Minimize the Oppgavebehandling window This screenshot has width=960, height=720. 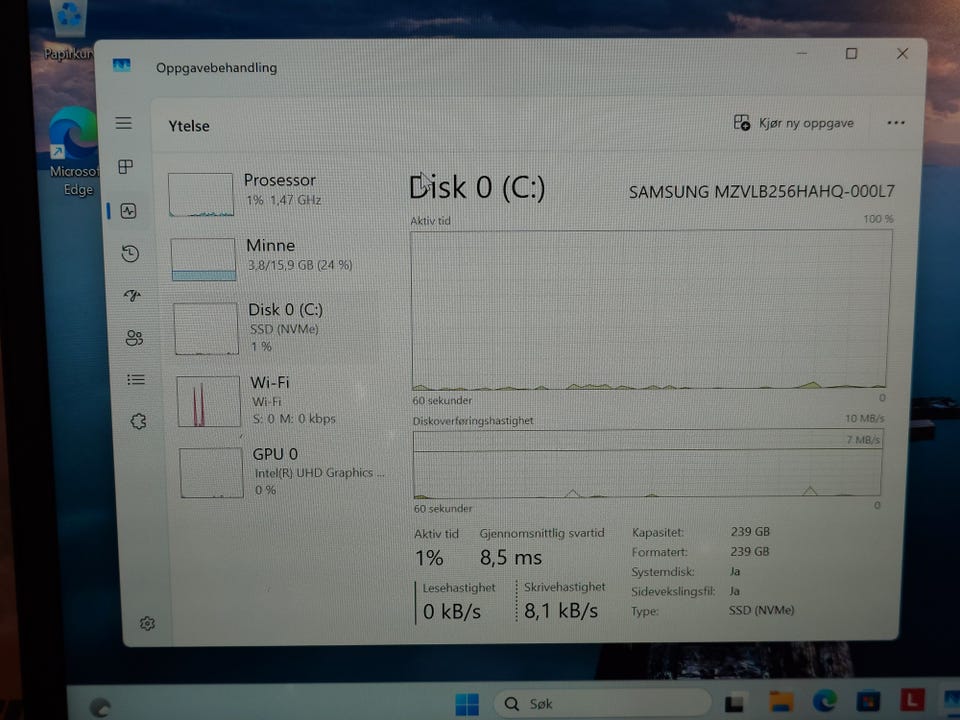801,53
